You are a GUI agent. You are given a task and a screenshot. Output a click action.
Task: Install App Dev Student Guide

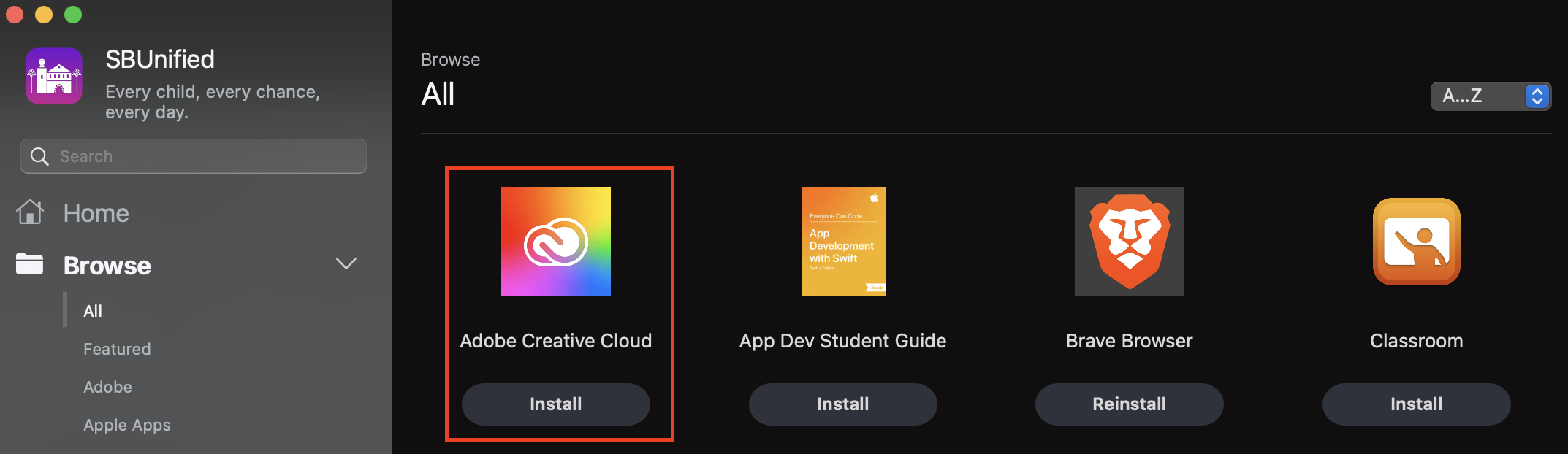point(843,404)
